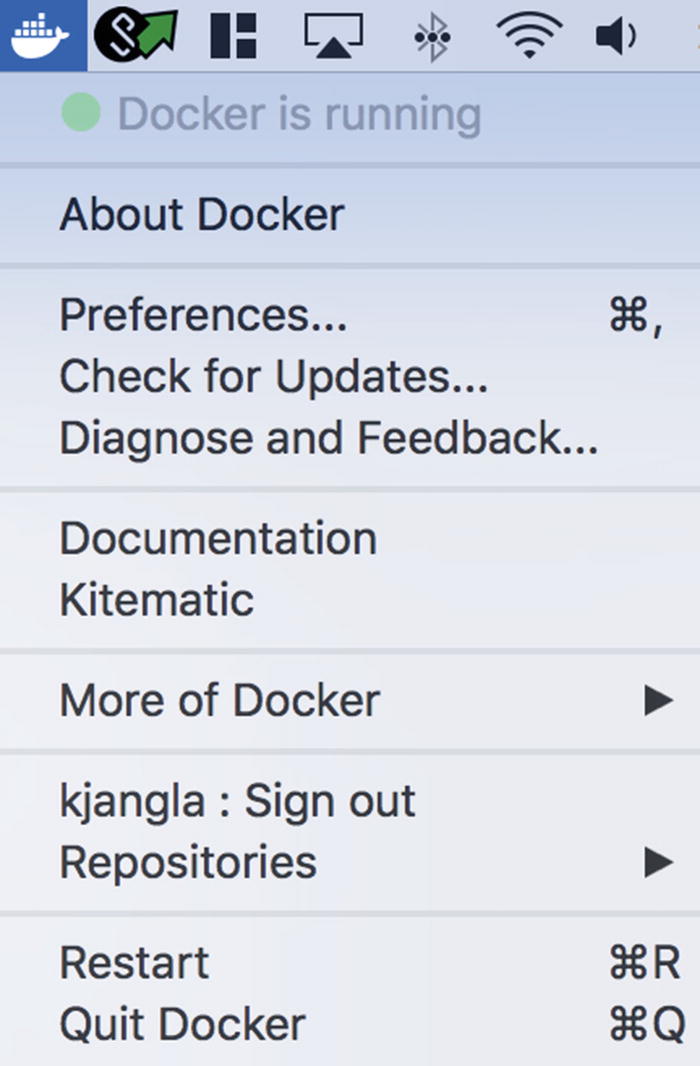The width and height of the screenshot is (700, 1066).
Task: Open the window layout tiles menu bar icon
Action: point(234,36)
